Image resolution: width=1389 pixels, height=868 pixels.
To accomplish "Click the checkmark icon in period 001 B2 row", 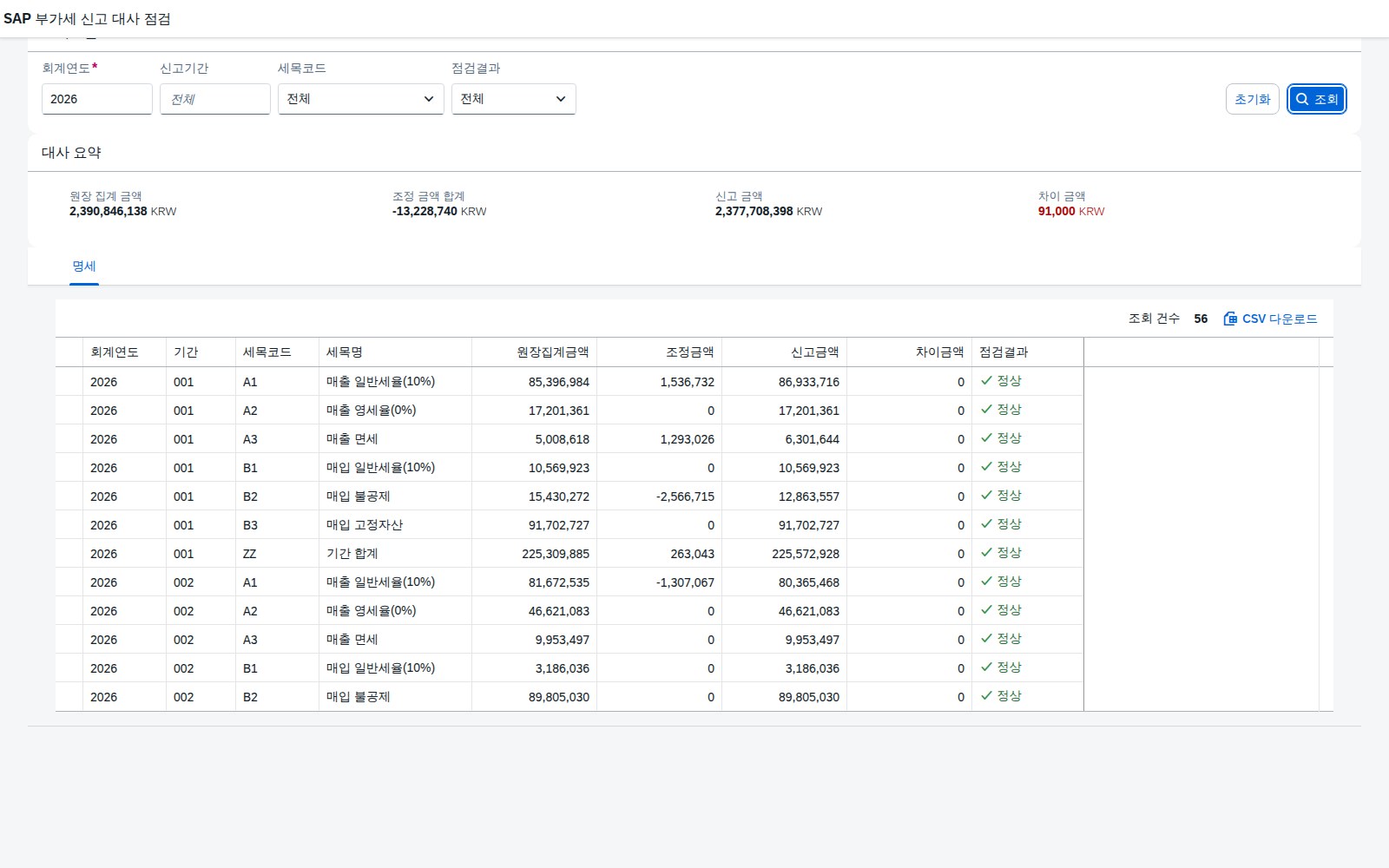I will [986, 495].
